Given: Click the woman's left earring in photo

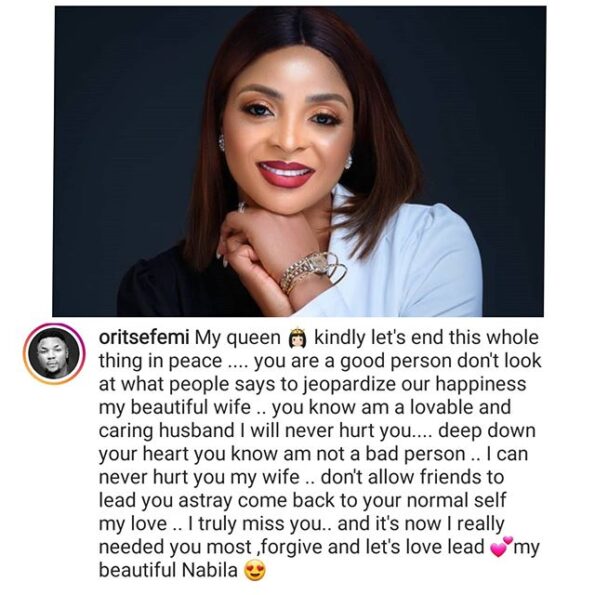Looking at the screenshot, I should 222,143.
